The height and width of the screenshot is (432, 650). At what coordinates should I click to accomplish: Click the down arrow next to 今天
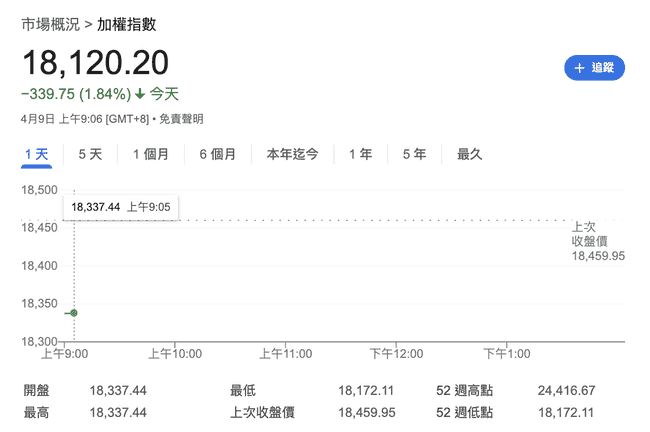tap(140, 94)
